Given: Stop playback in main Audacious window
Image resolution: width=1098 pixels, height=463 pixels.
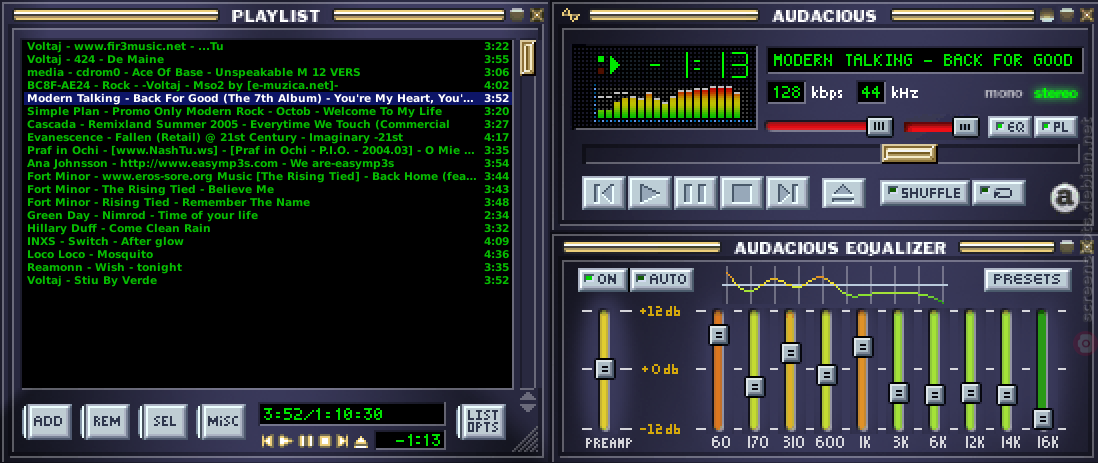Looking at the screenshot, I should [x=742, y=192].
